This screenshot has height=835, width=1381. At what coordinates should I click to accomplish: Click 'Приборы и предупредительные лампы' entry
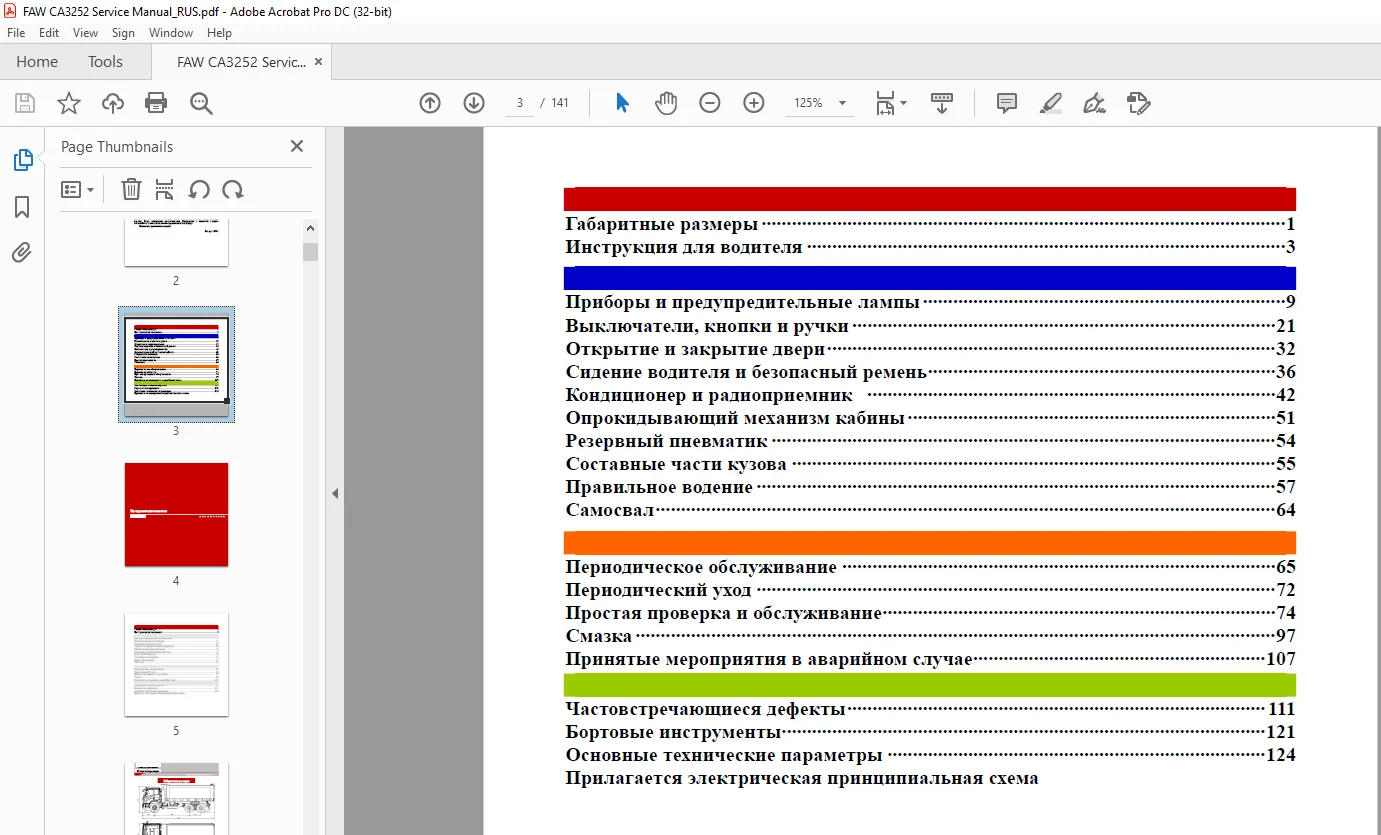click(742, 302)
